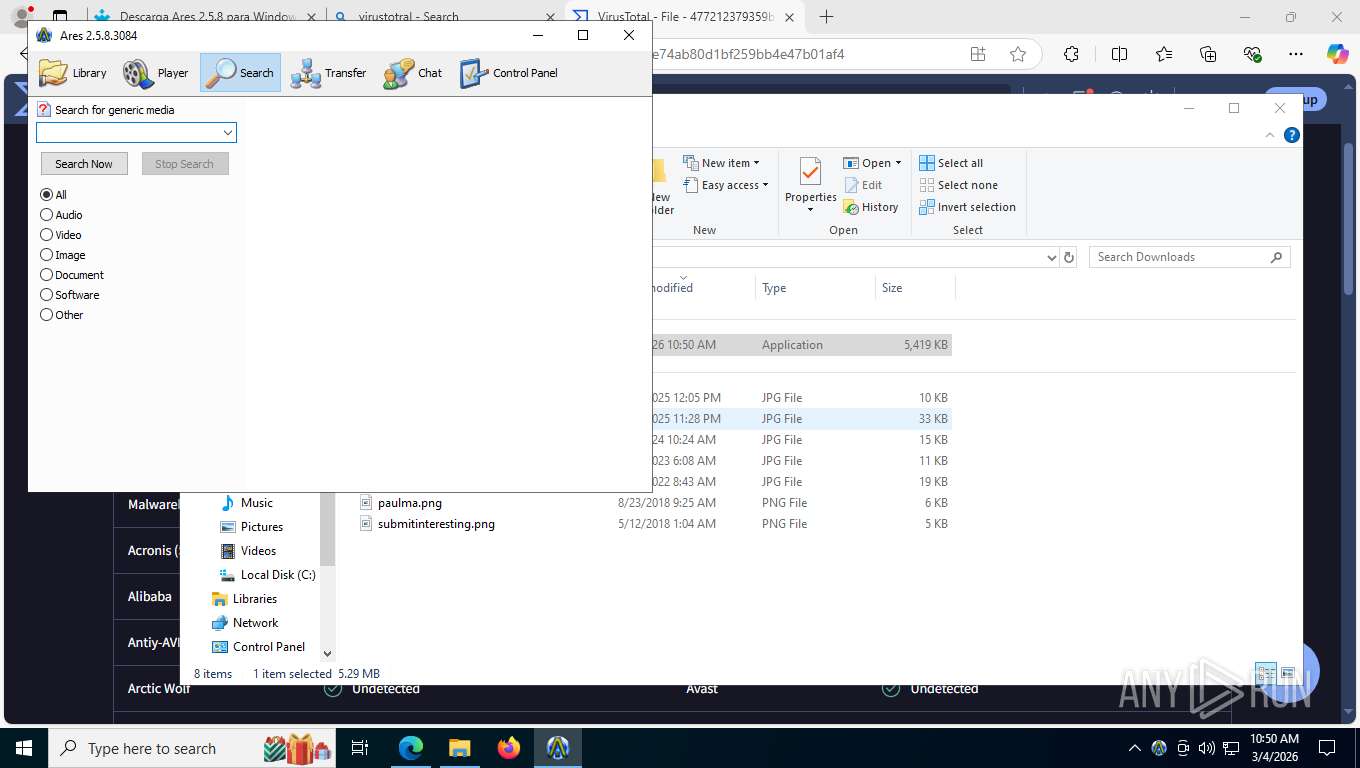Screen dimensions: 1360x768
Task: Select the Image radio button
Action: point(46,255)
